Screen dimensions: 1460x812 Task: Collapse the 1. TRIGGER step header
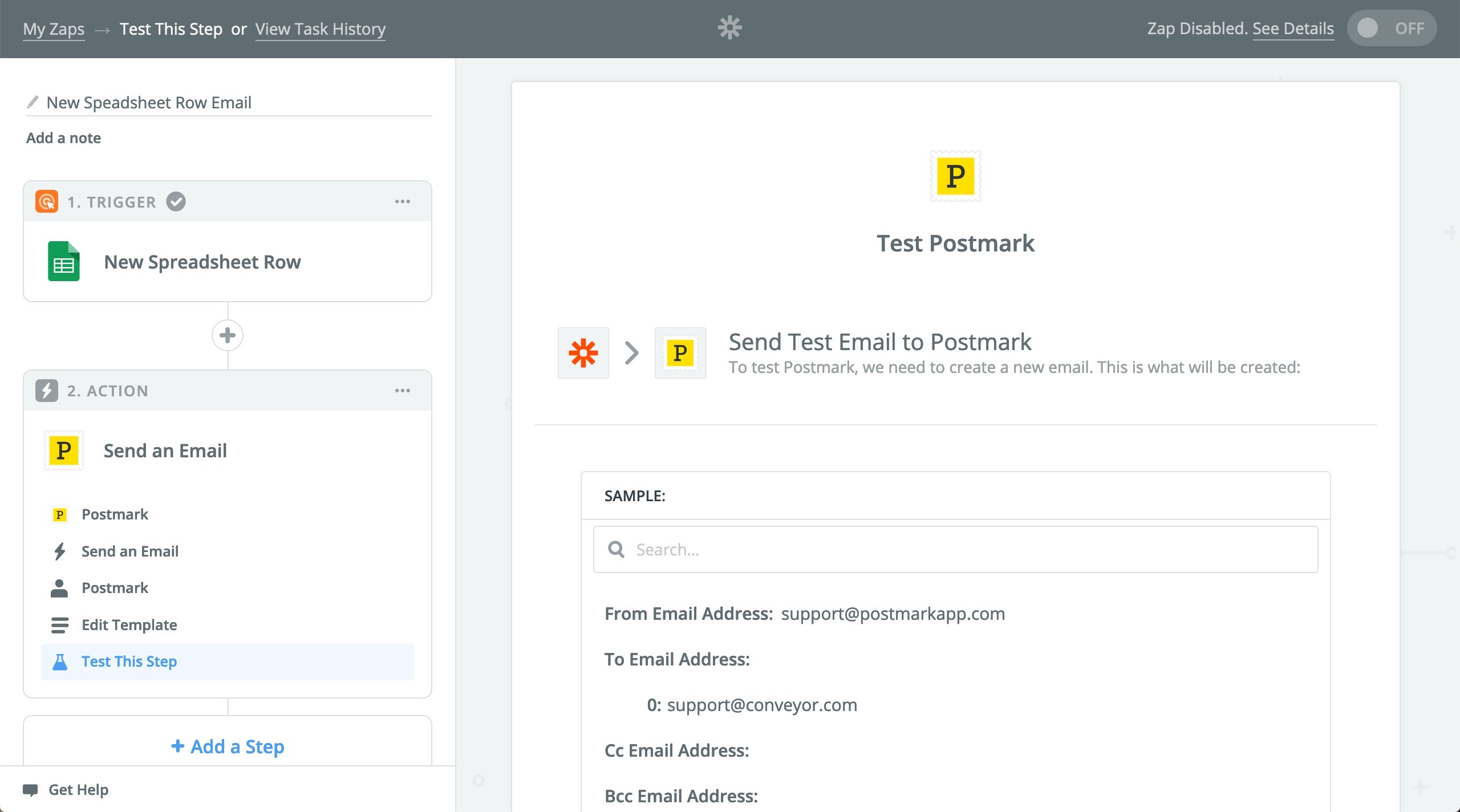click(228, 202)
